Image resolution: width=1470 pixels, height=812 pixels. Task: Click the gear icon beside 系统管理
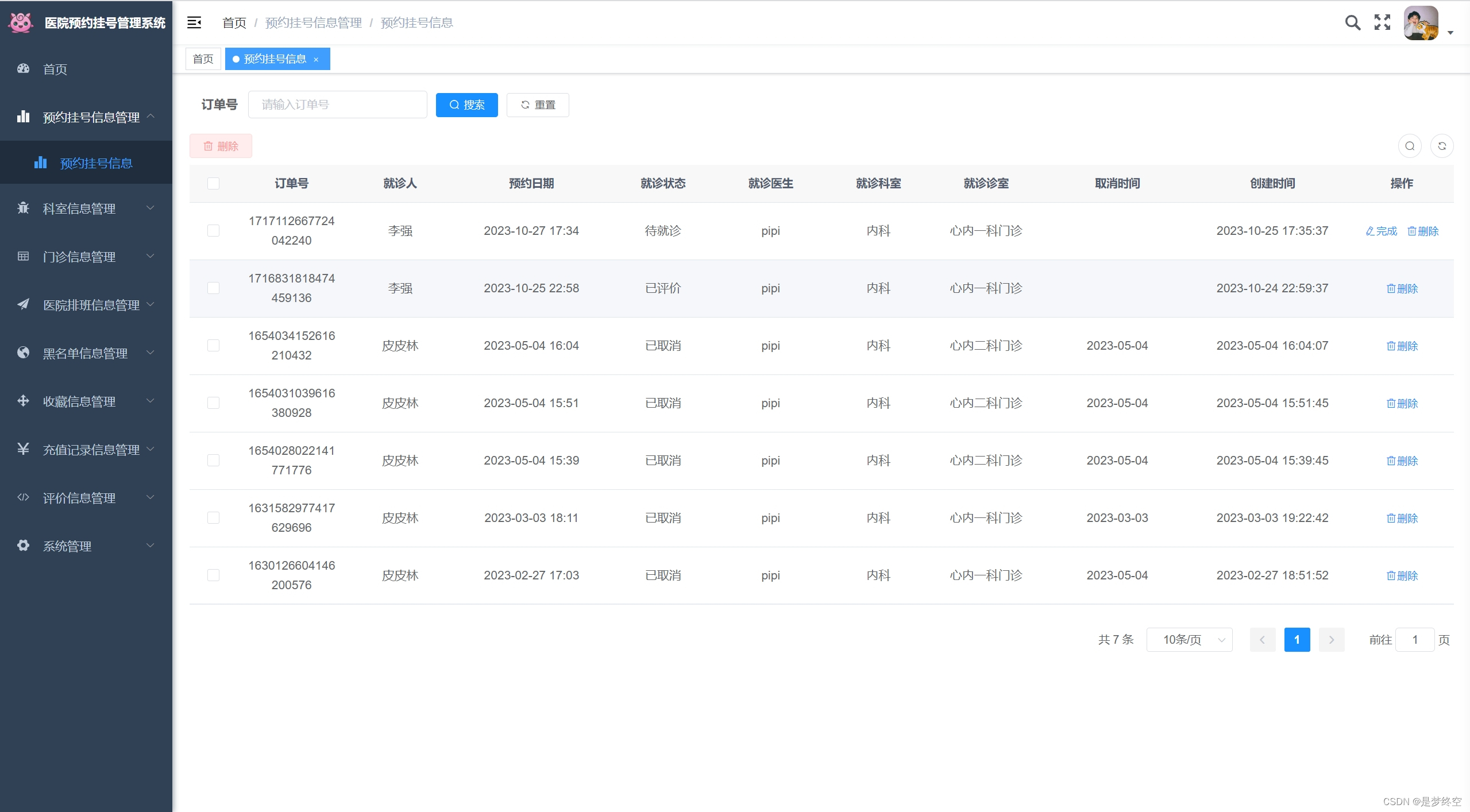(x=23, y=546)
